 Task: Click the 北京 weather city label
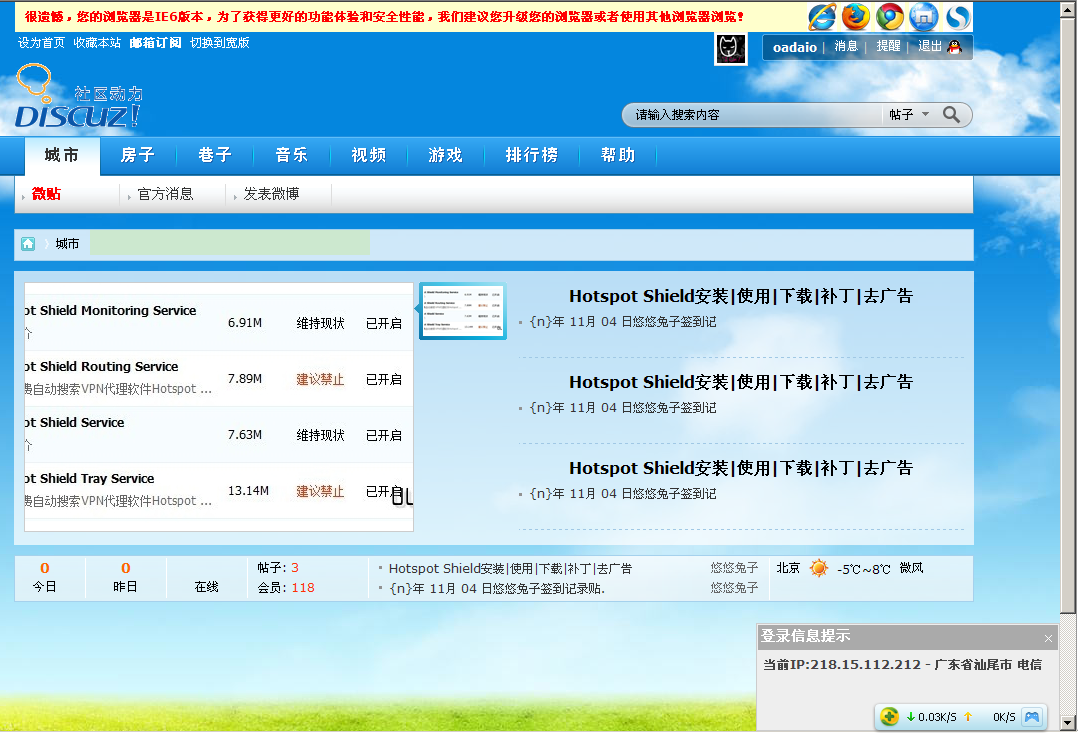[789, 568]
